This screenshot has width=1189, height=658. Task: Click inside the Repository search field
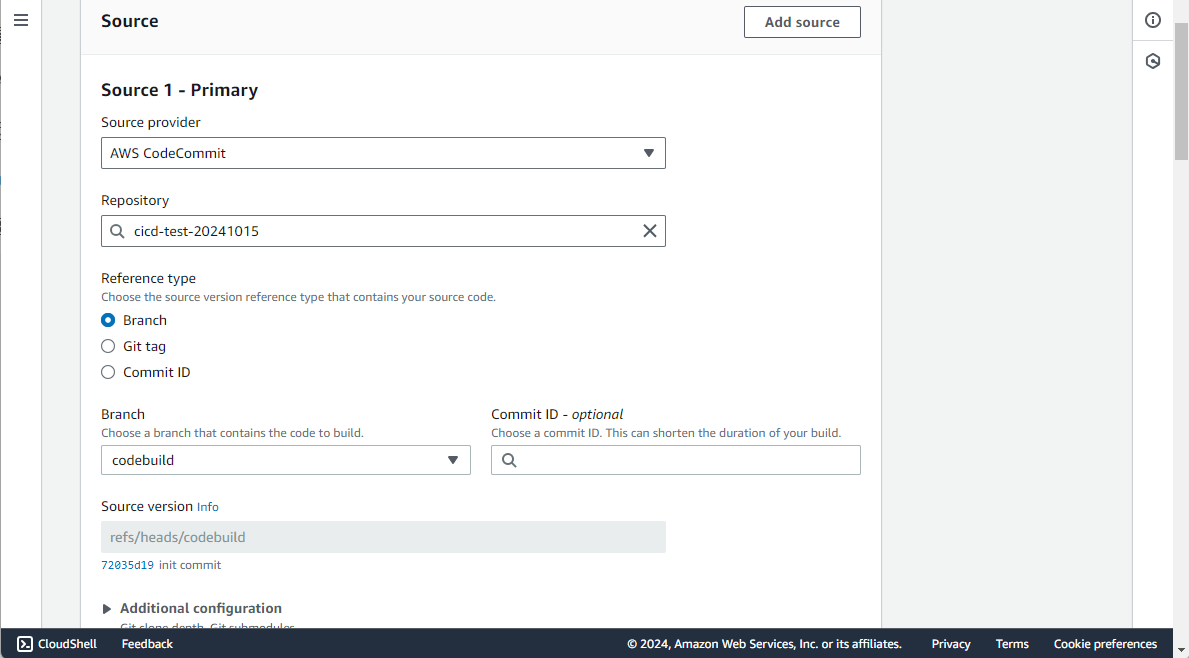(383, 231)
